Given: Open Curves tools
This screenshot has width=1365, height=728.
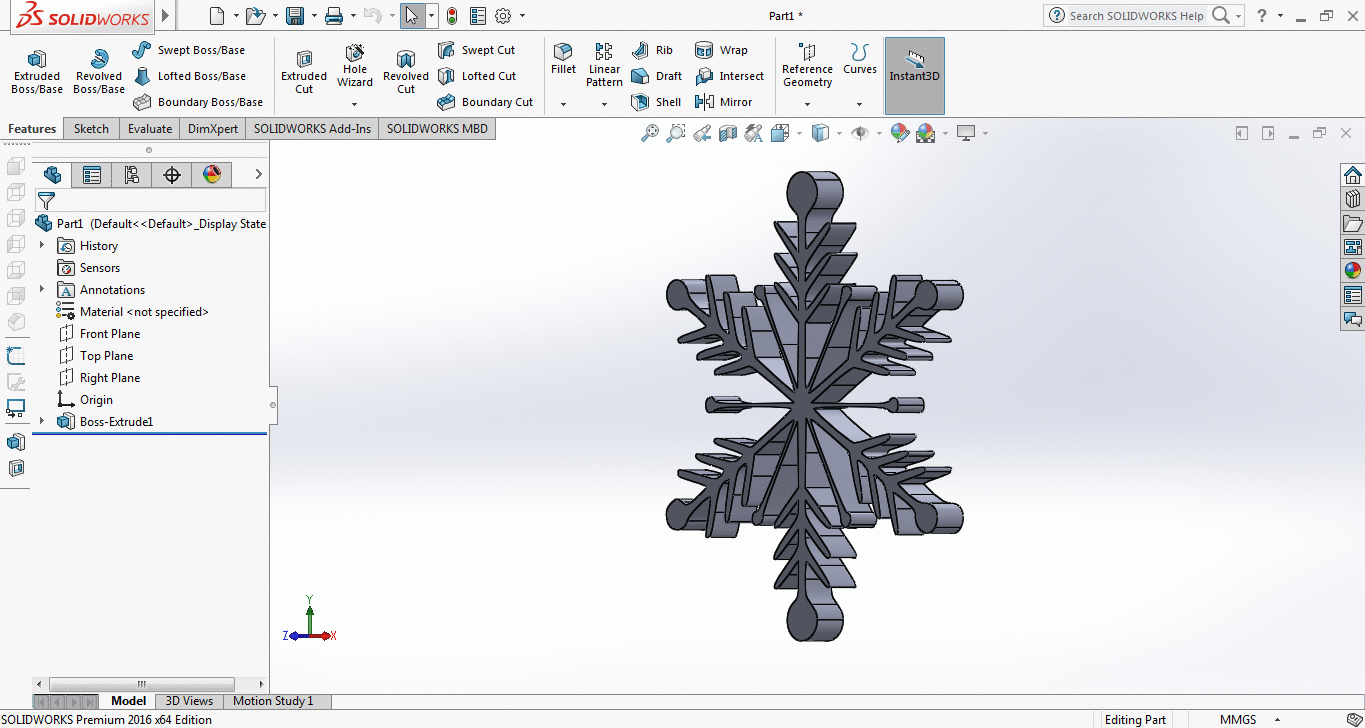Looking at the screenshot, I should point(859,60).
